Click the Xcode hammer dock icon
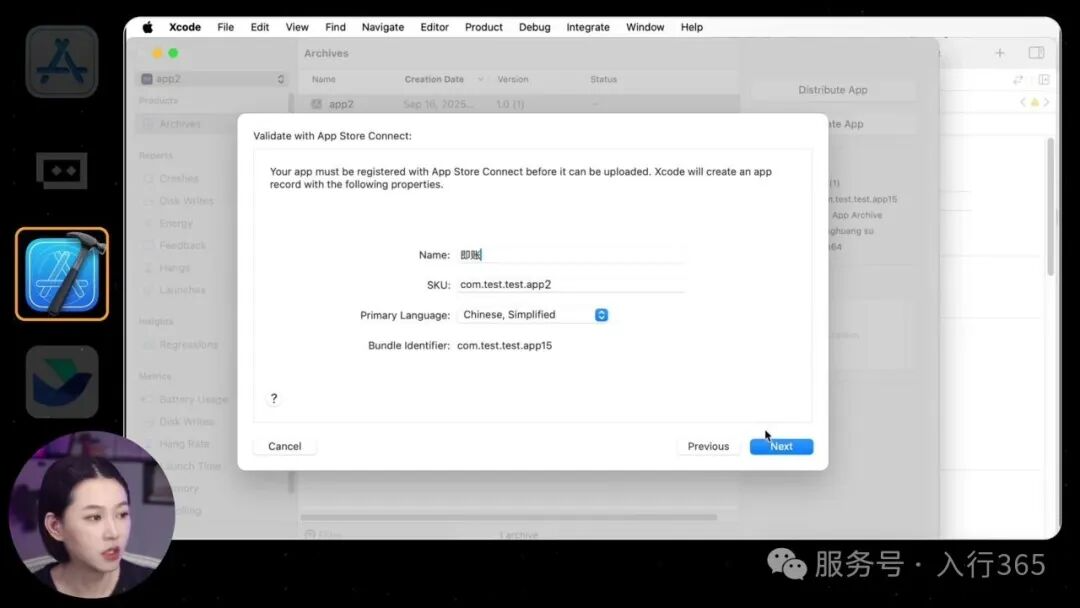Viewport: 1080px width, 608px height. 62,274
